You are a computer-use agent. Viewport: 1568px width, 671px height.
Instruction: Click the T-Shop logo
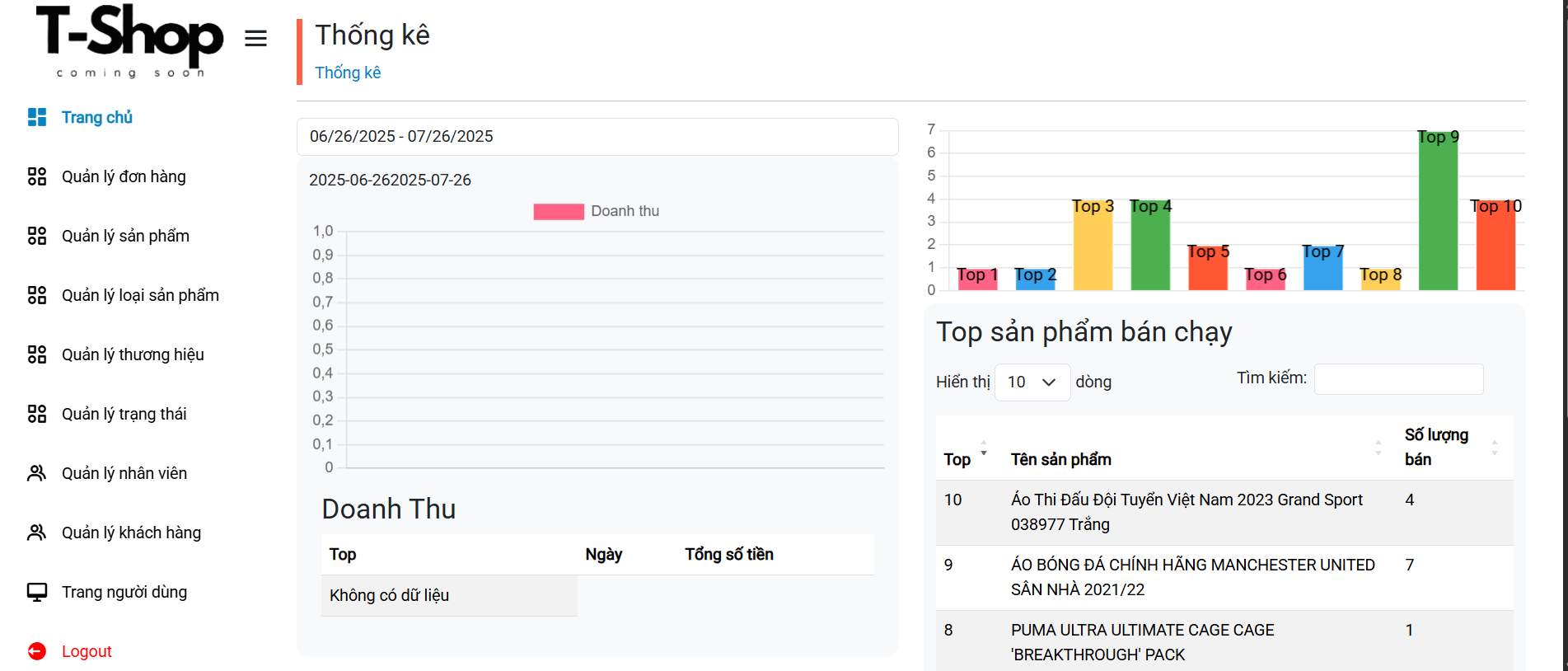click(129, 40)
